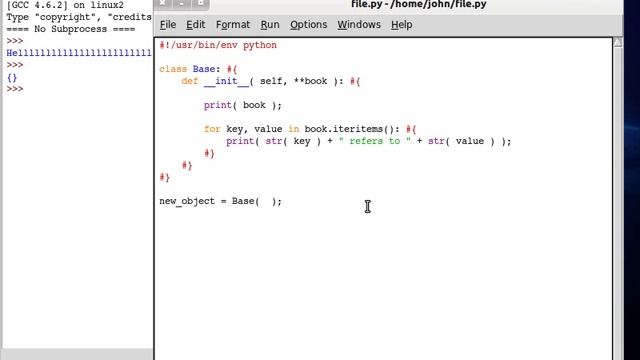Click the maximize button of the file.py window
Viewport: 640px width, 360px height.
click(x=200, y=4)
